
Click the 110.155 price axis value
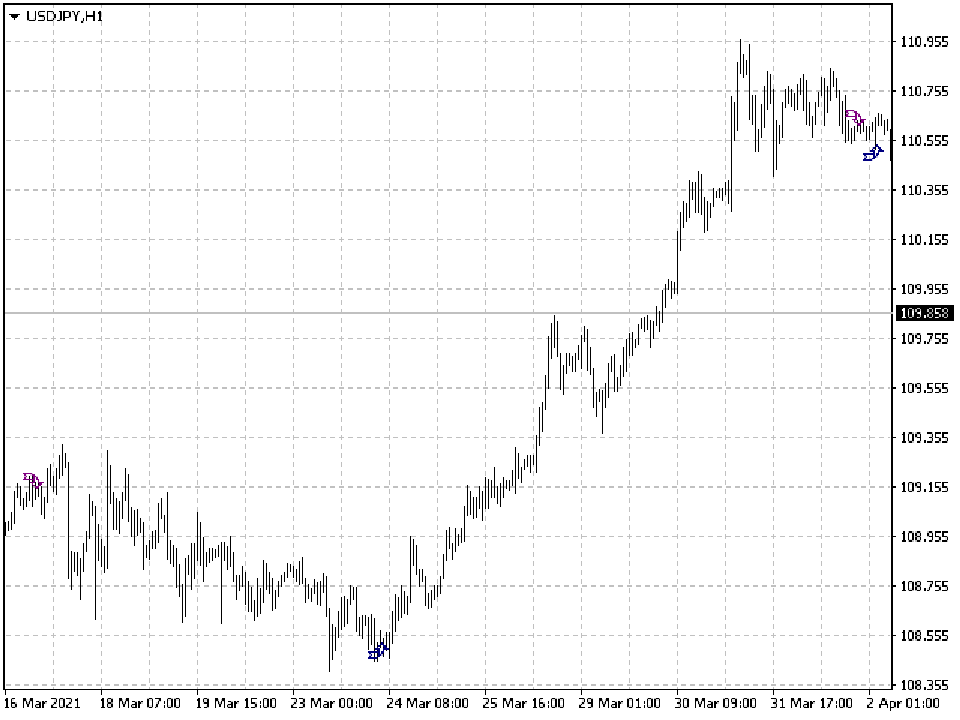point(924,239)
